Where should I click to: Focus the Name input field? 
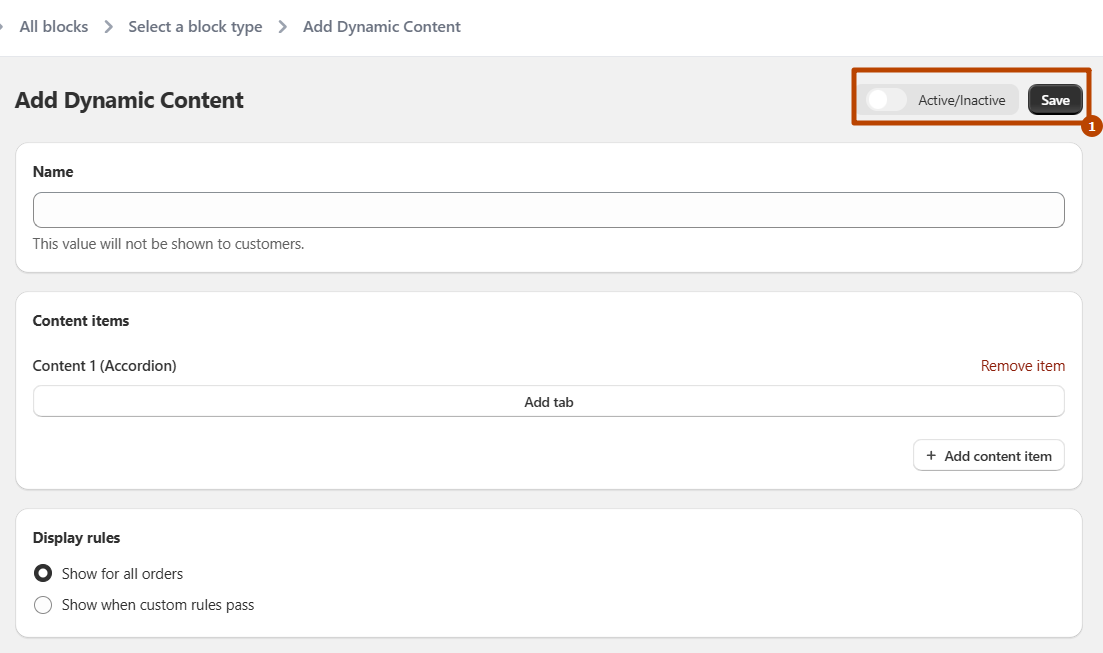[x=548, y=210]
